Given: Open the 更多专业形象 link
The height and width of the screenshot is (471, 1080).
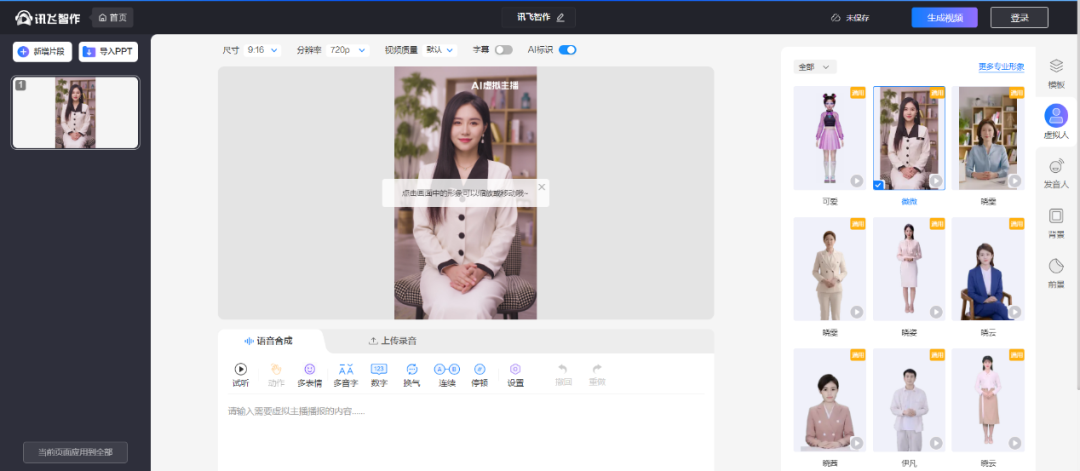Looking at the screenshot, I should [x=1001, y=67].
